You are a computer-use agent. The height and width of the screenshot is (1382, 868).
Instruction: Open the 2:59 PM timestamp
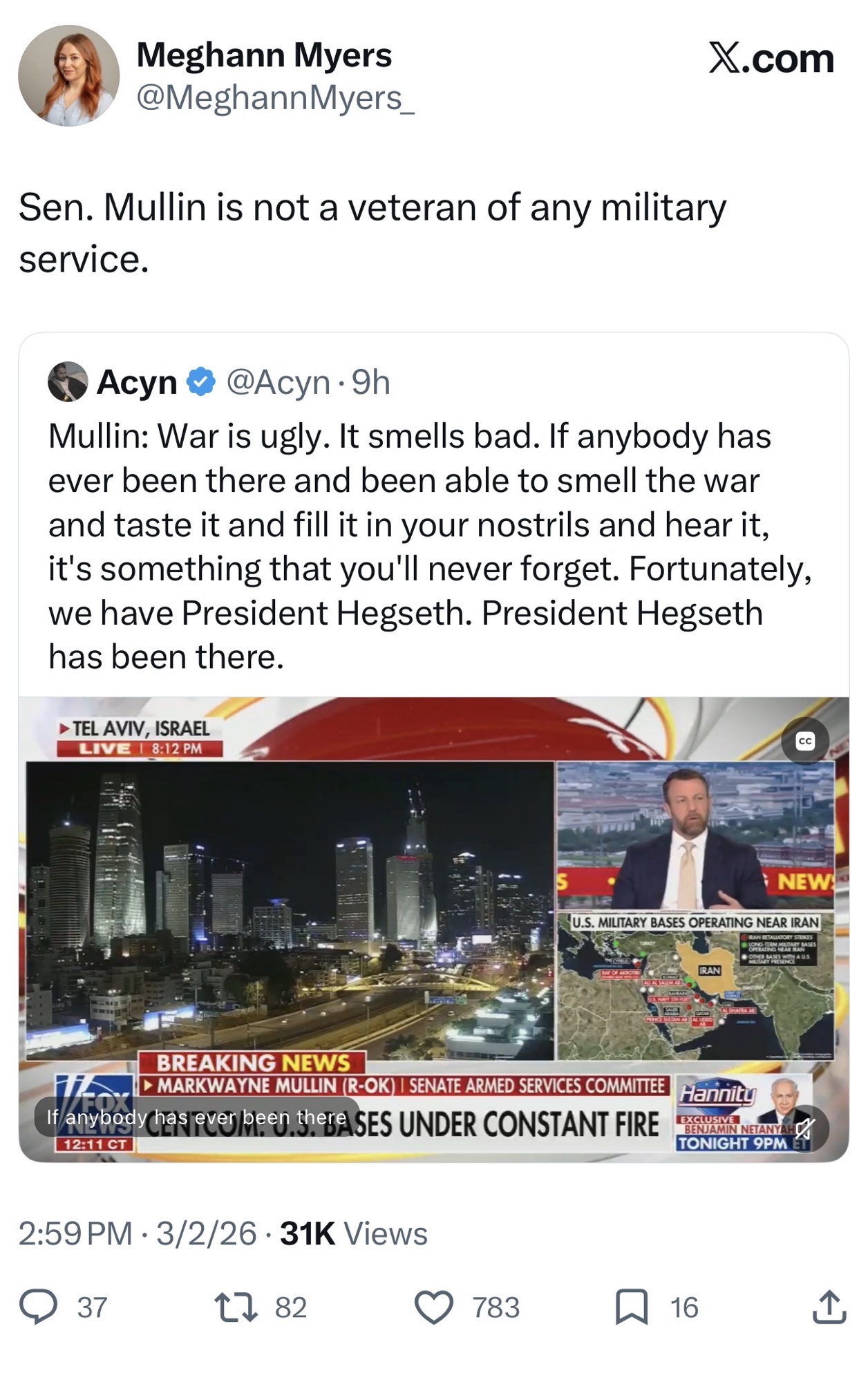[x=75, y=1233]
